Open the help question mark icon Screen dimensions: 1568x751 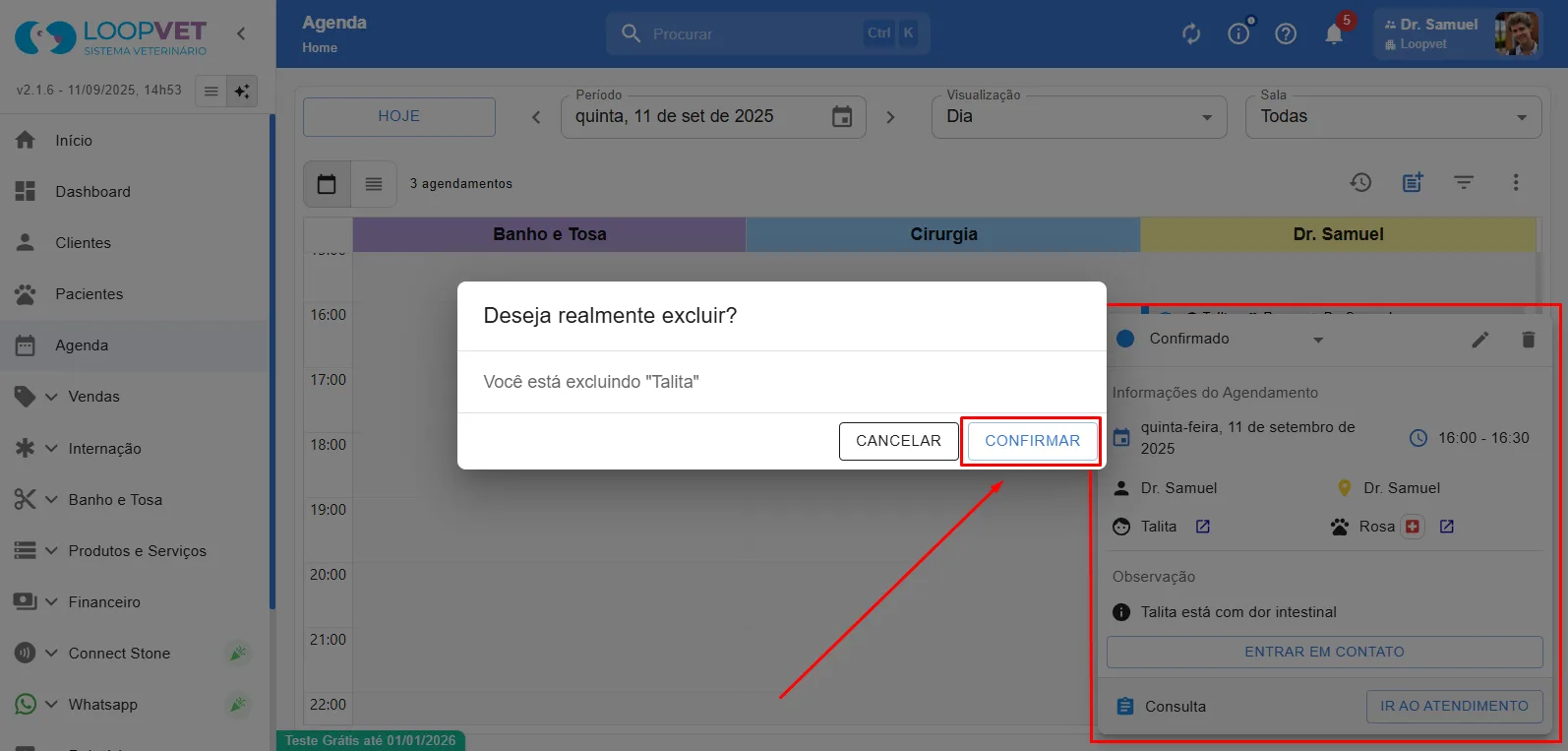click(x=1286, y=34)
